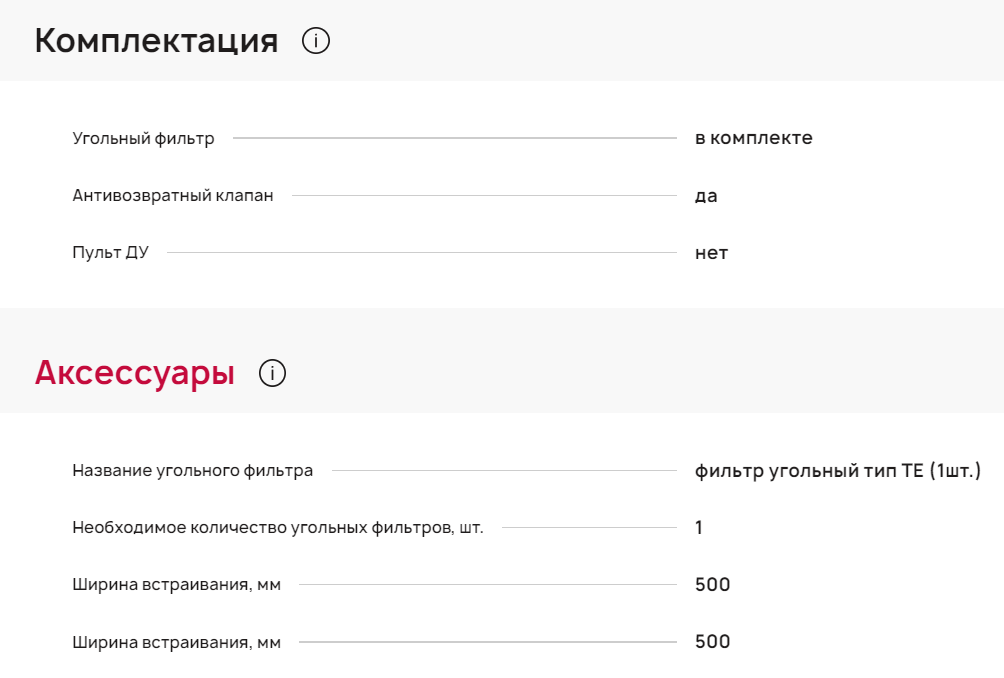Click the separator line after Антивозвратный клапан
Image resolution: width=1004 pixels, height=678 pixels.
tap(484, 196)
